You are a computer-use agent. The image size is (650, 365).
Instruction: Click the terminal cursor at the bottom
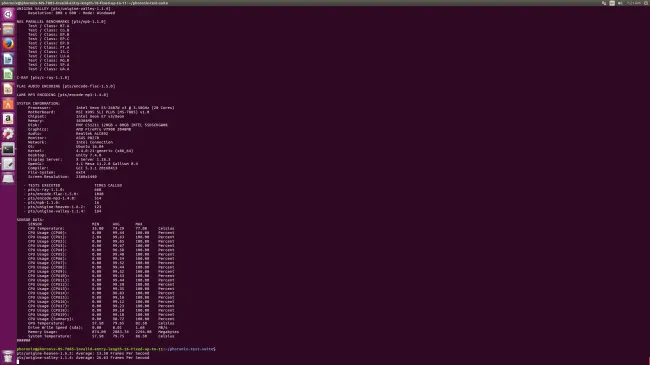(18, 362)
